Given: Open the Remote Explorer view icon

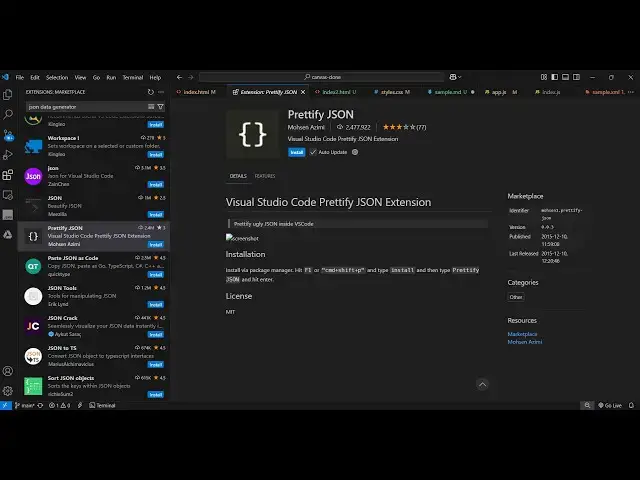Looking at the screenshot, I should click(x=8, y=195).
